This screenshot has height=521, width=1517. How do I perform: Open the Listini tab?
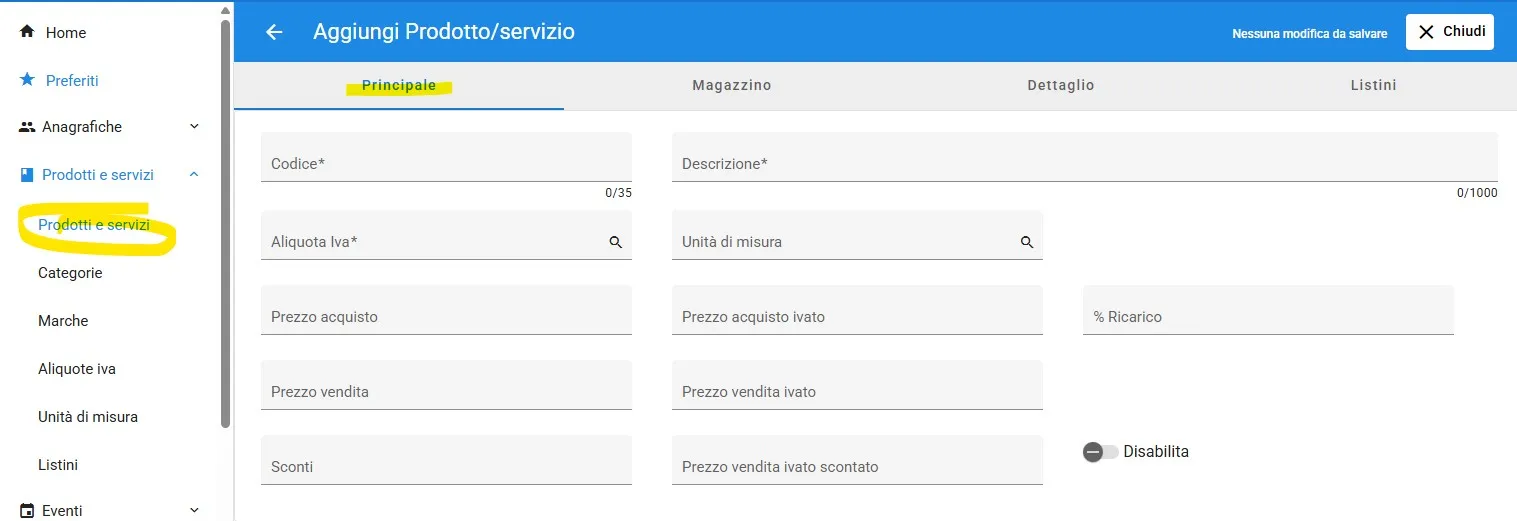[x=1372, y=86]
